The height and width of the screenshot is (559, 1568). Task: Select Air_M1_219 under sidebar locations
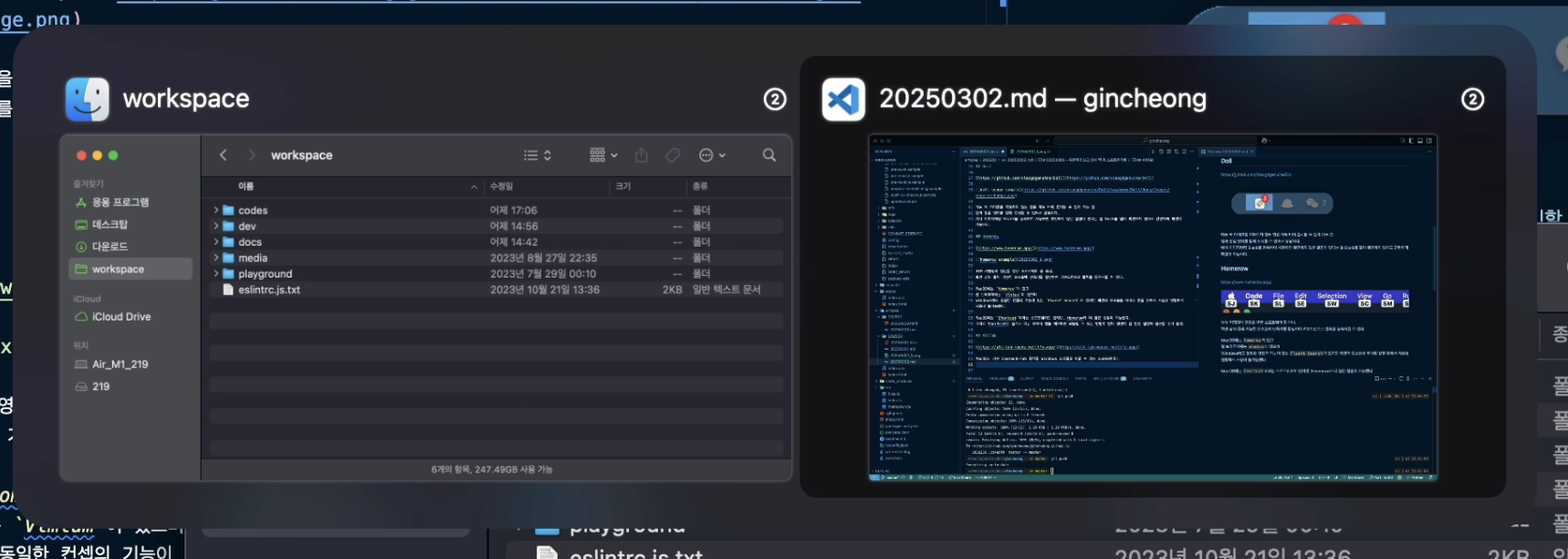tap(120, 364)
